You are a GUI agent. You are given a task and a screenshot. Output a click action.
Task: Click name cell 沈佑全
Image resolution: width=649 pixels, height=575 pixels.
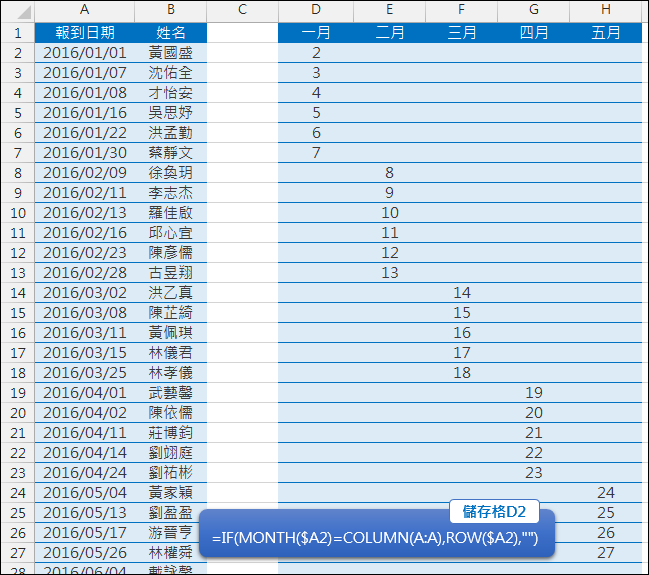171,73
